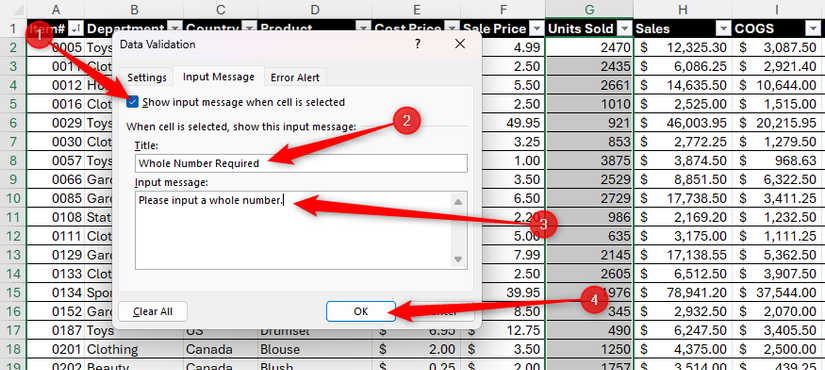Select row 10 header

coord(13,198)
